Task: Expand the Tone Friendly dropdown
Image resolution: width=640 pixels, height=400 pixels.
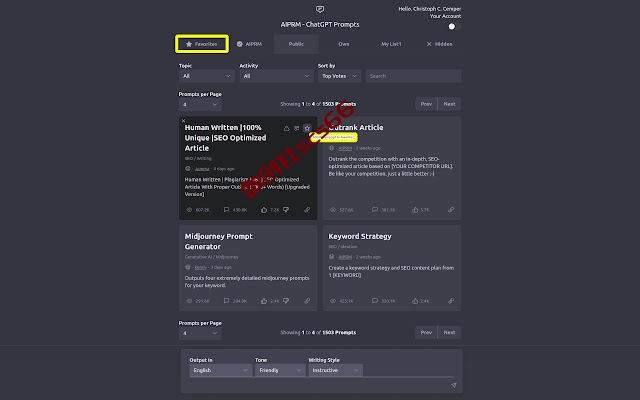Action: (280, 370)
